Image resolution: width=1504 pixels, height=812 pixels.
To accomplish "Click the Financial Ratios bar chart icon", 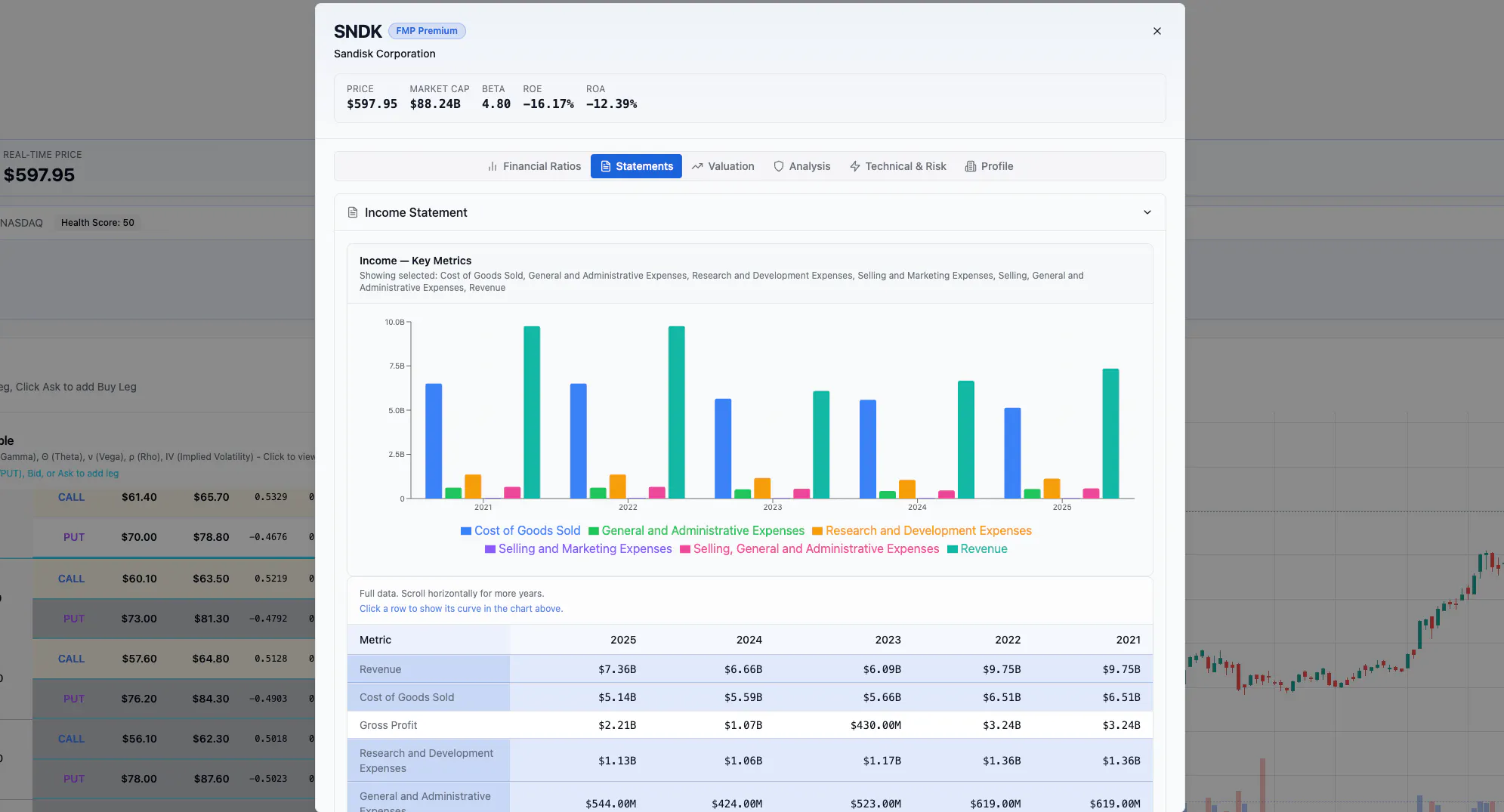I will click(x=493, y=166).
